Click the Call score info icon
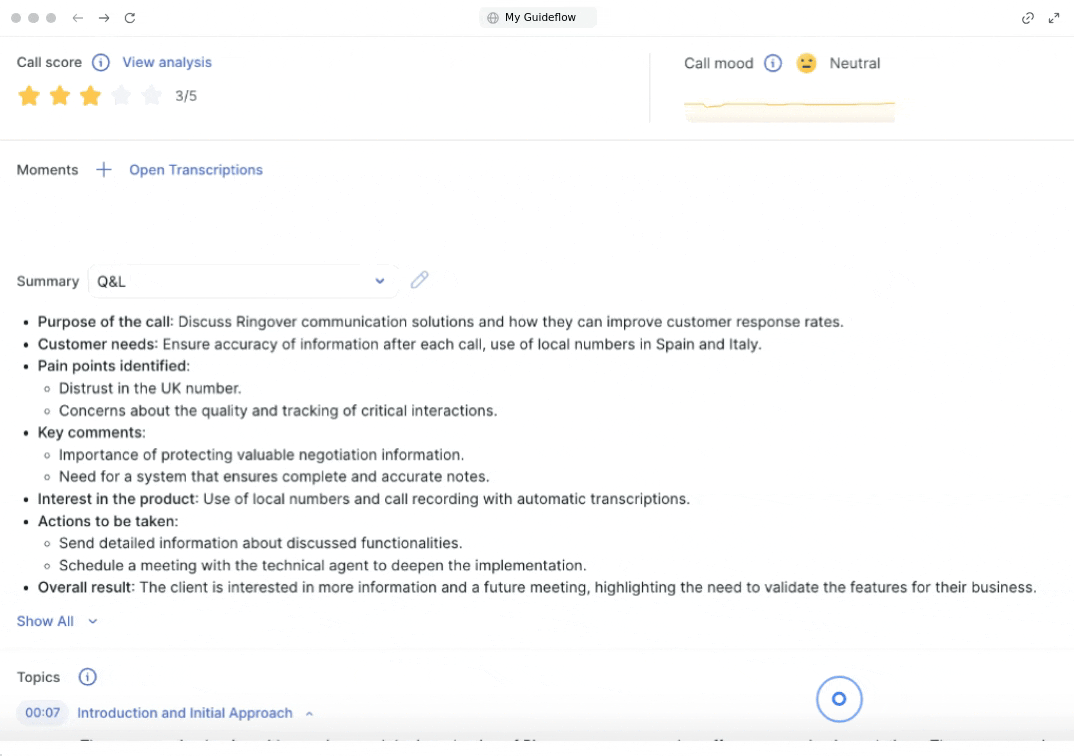This screenshot has height=756, width=1074. (x=101, y=63)
